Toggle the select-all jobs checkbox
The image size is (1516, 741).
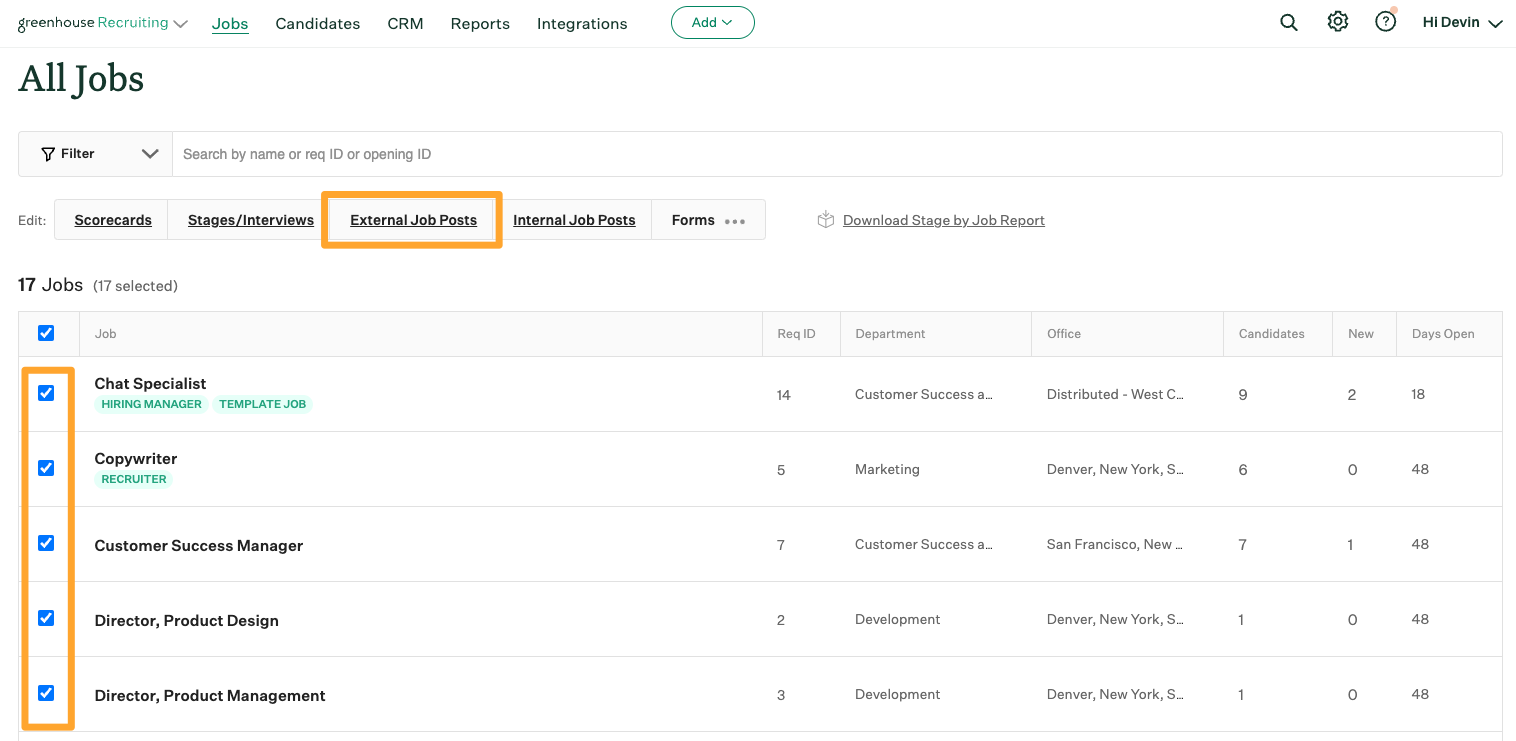[46, 332]
